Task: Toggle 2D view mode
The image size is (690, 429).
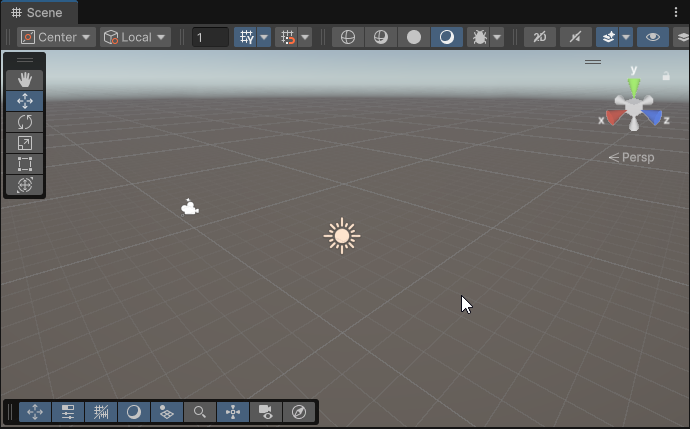Action: (x=540, y=37)
